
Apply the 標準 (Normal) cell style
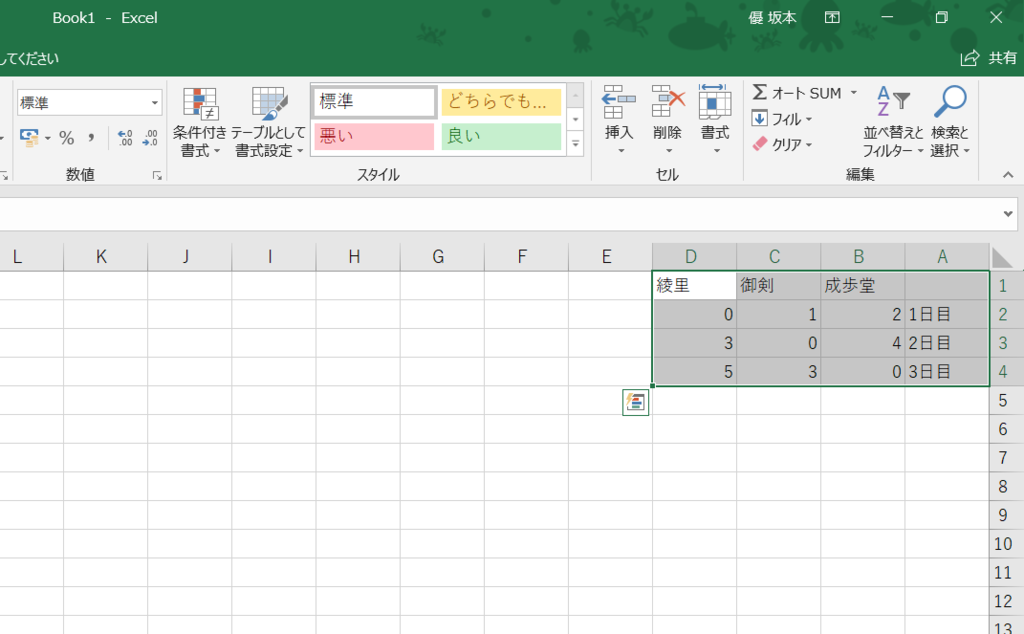[x=374, y=102]
